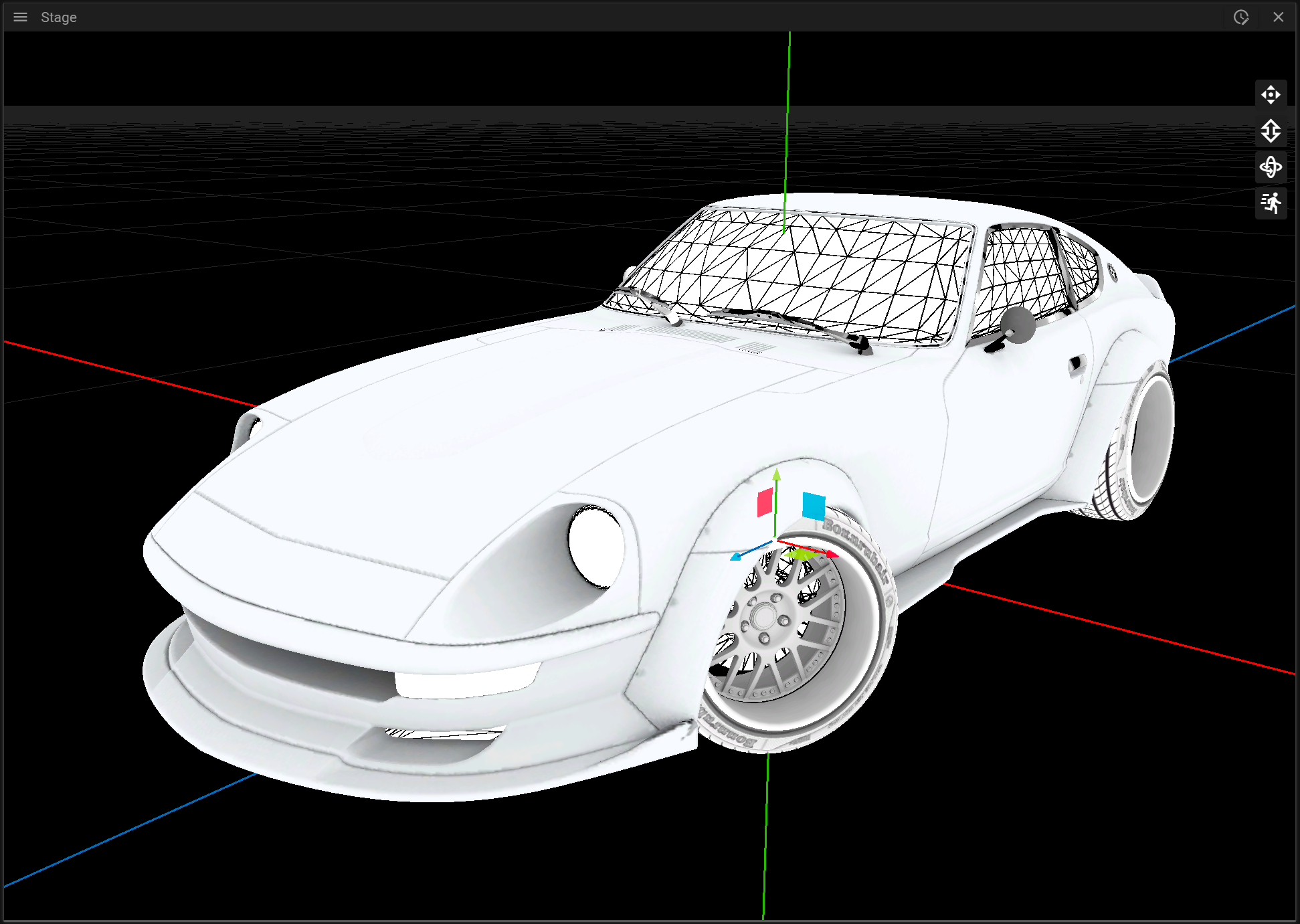Select the round side mirror
This screenshot has width=1300, height=924.
tap(1018, 326)
